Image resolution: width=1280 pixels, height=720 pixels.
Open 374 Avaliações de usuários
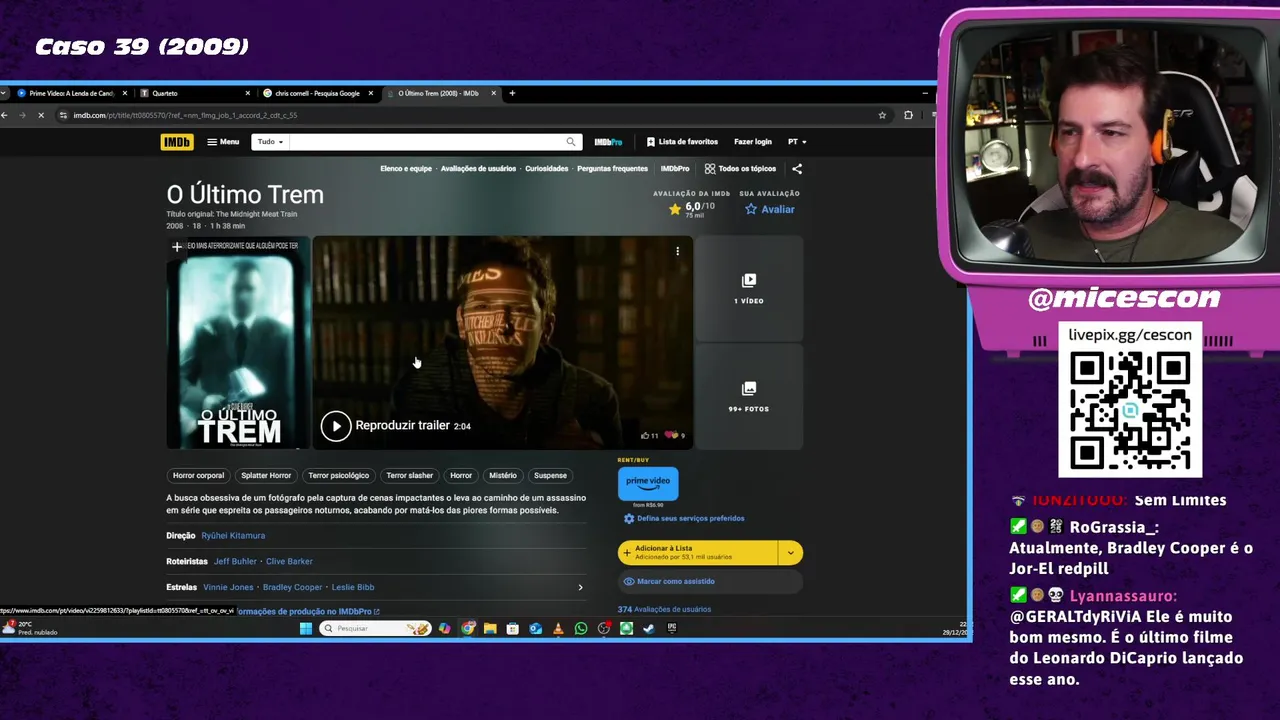664,609
